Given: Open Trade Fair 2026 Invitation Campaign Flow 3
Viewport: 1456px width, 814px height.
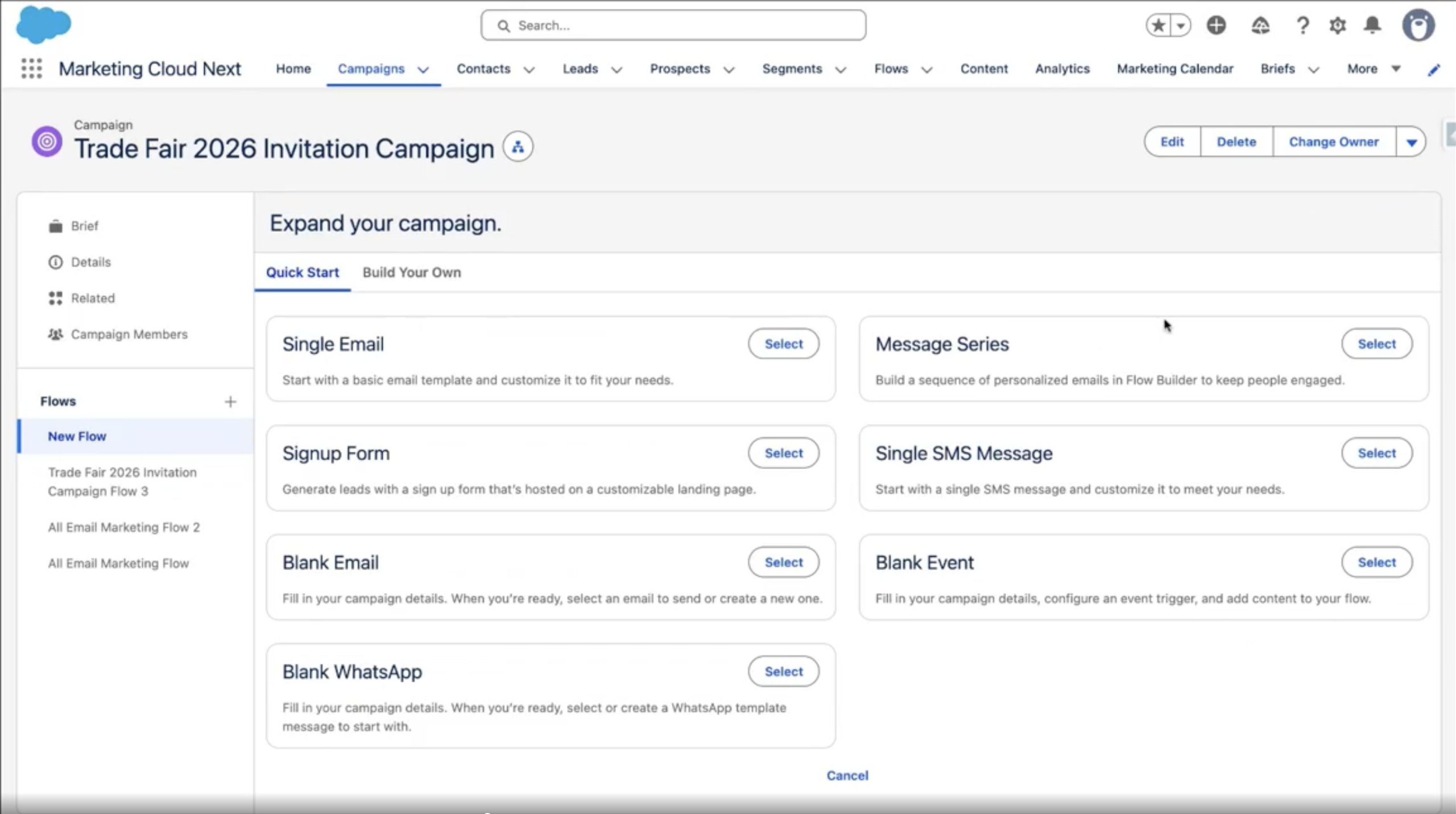Looking at the screenshot, I should pyautogui.click(x=122, y=481).
